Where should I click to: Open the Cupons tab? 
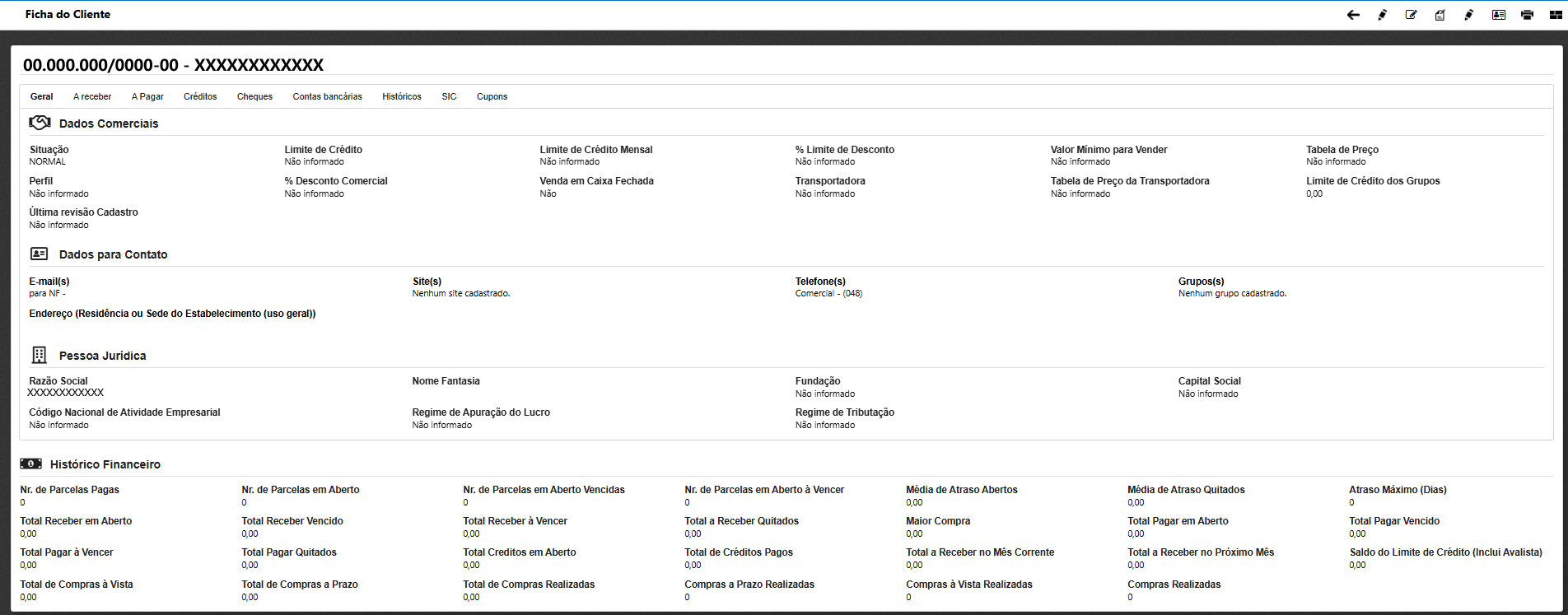click(x=492, y=96)
